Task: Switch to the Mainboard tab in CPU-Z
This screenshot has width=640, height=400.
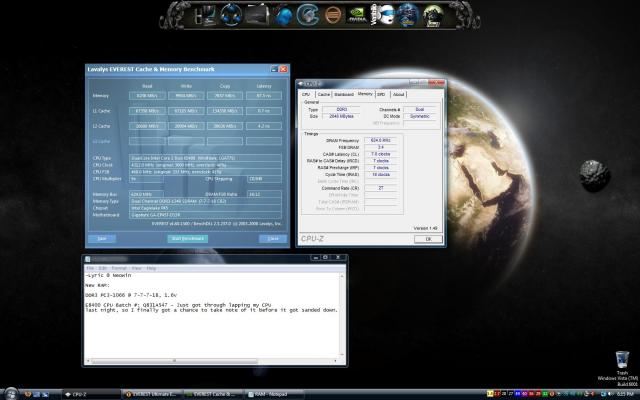Action: click(344, 94)
